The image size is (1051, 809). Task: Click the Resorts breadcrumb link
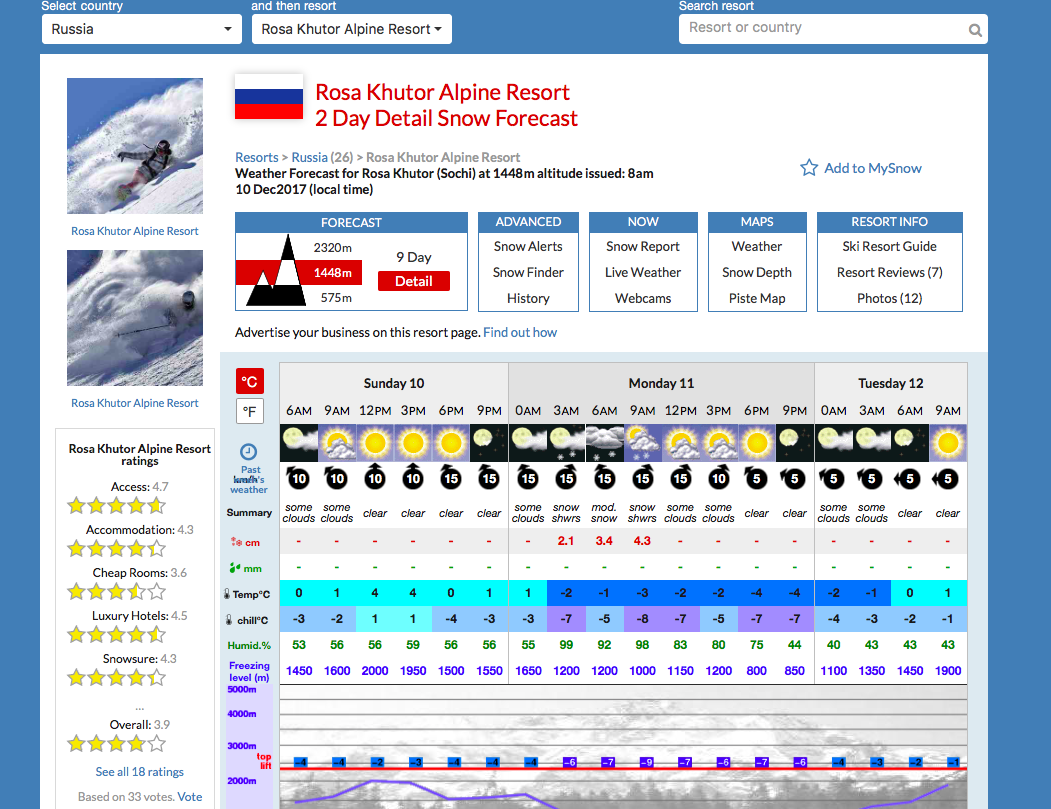coord(257,157)
